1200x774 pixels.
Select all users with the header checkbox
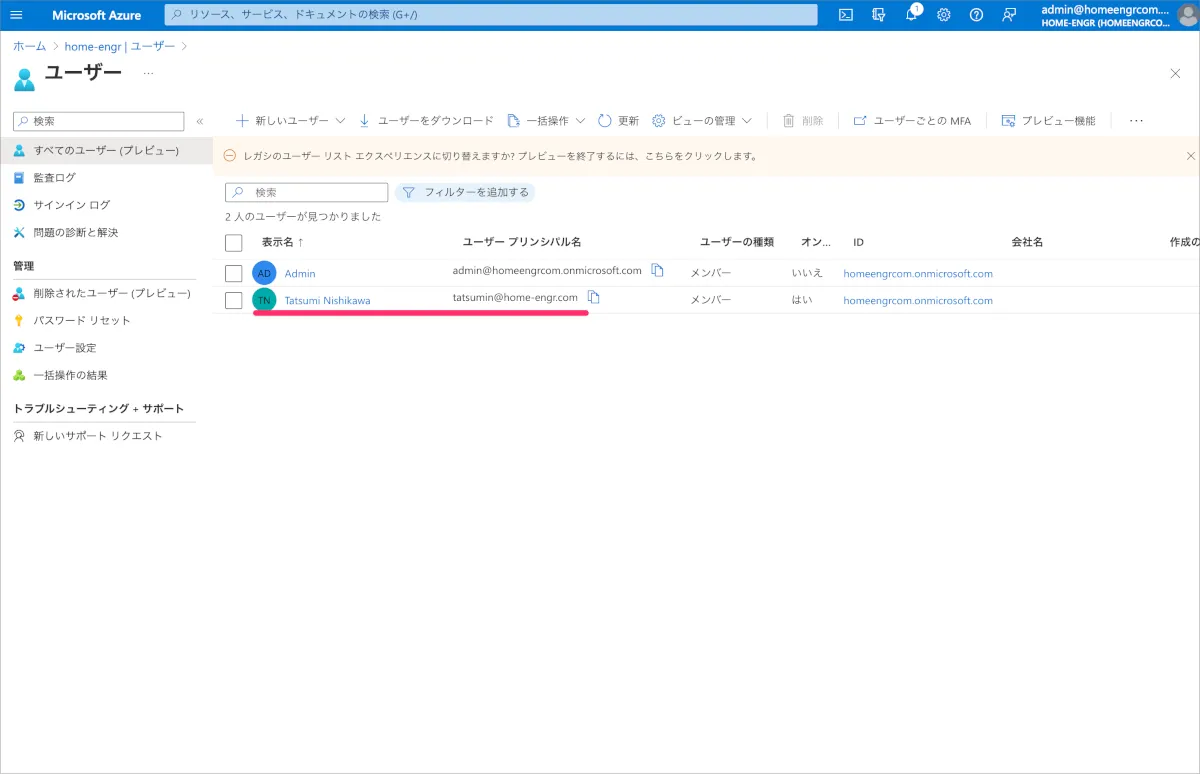(234, 242)
